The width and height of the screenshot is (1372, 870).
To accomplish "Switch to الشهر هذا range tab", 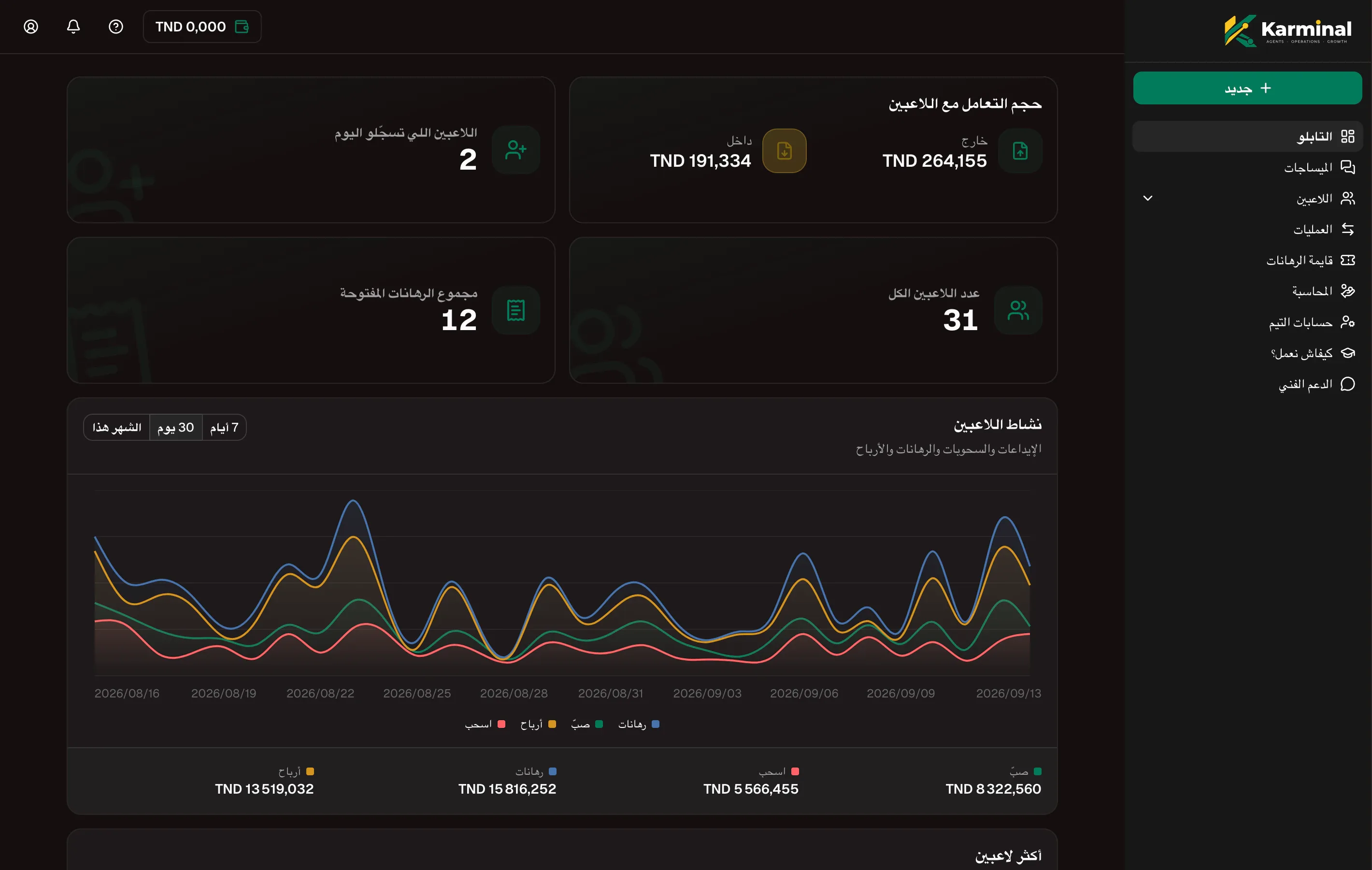I will point(117,428).
